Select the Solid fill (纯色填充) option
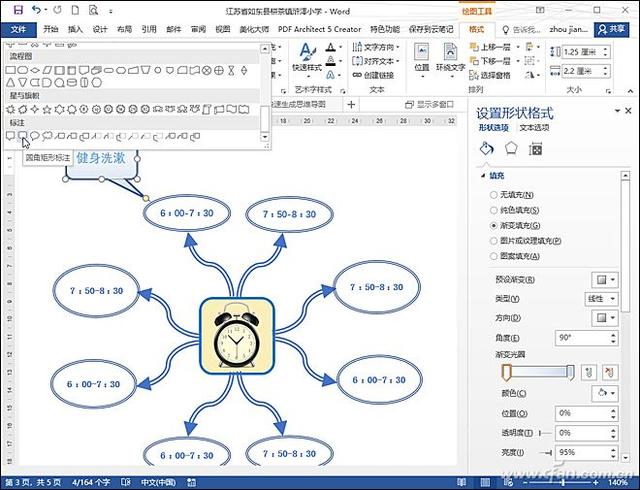Image resolution: width=640 pixels, height=490 pixels. point(495,210)
